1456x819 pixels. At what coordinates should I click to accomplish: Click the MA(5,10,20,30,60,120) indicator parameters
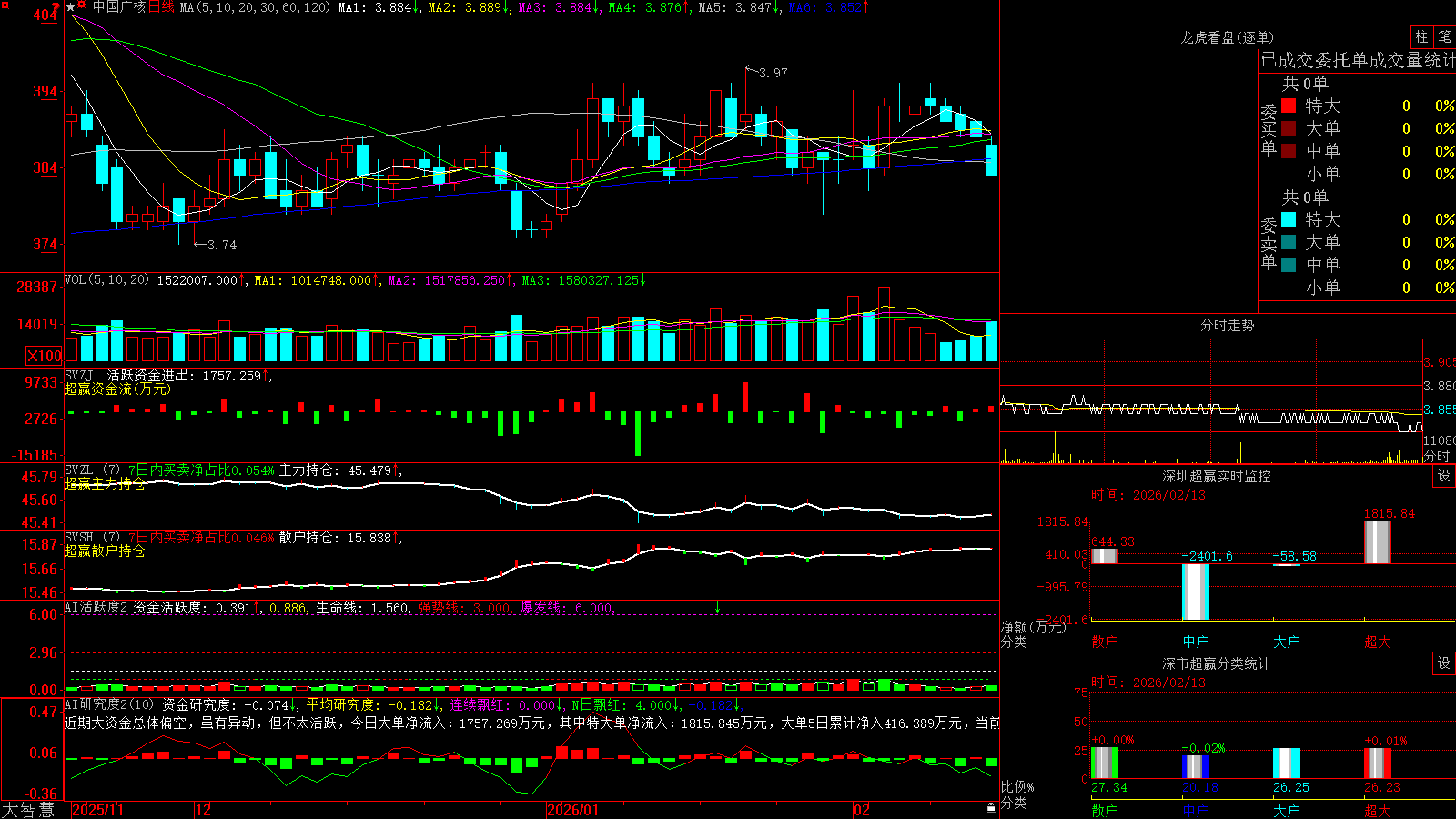coord(255,7)
